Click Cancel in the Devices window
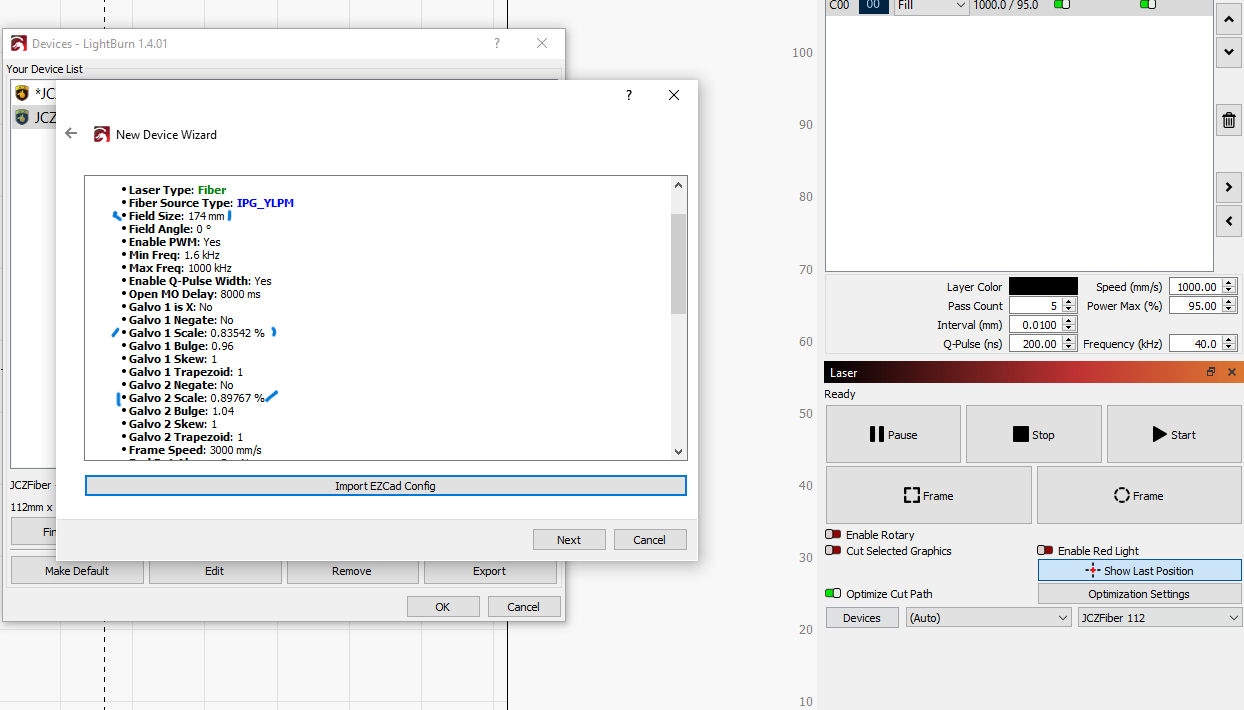Image resolution: width=1244 pixels, height=710 pixels. [x=524, y=607]
